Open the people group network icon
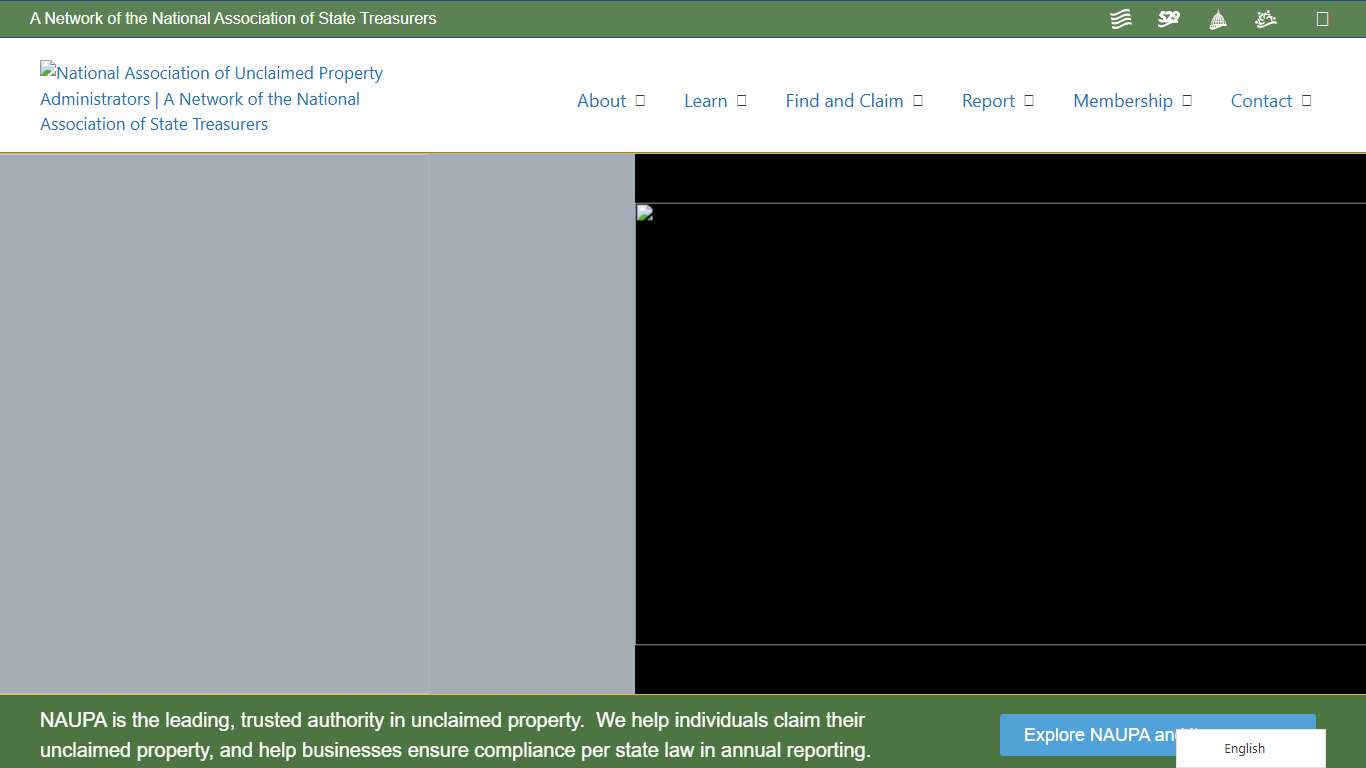The image size is (1366, 768). tap(1265, 18)
